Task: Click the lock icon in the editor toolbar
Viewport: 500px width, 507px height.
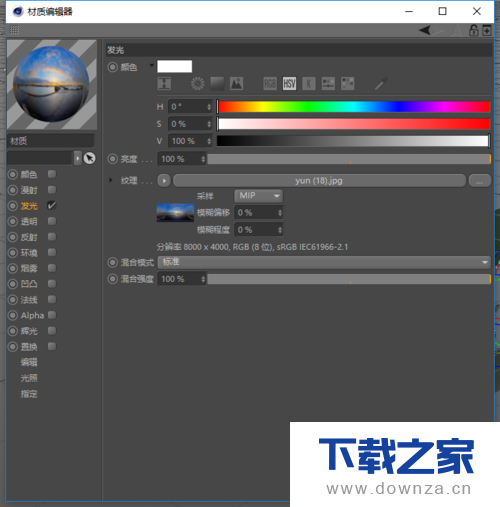Action: [x=474, y=30]
